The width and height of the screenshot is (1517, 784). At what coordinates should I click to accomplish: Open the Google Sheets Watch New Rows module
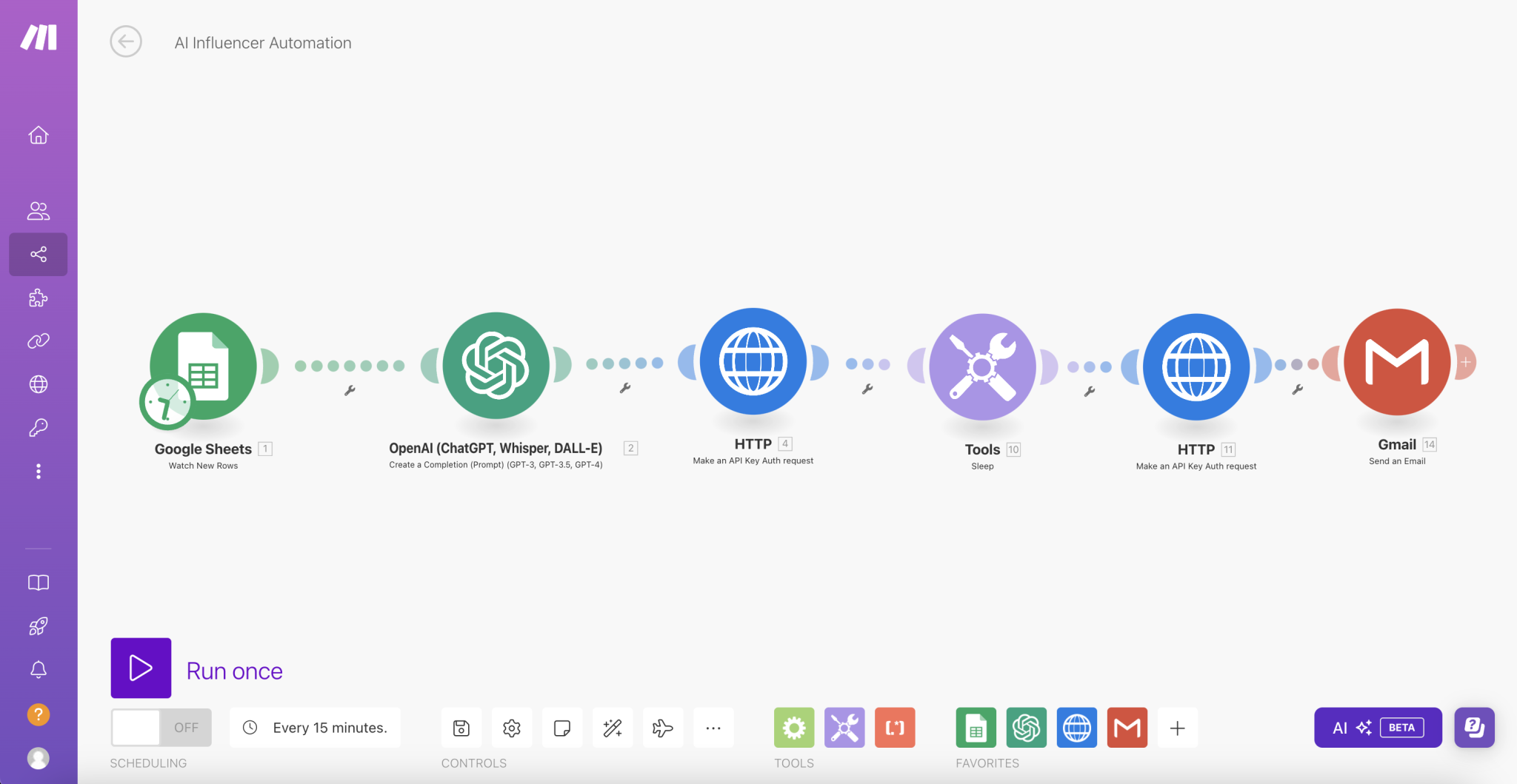click(x=204, y=366)
